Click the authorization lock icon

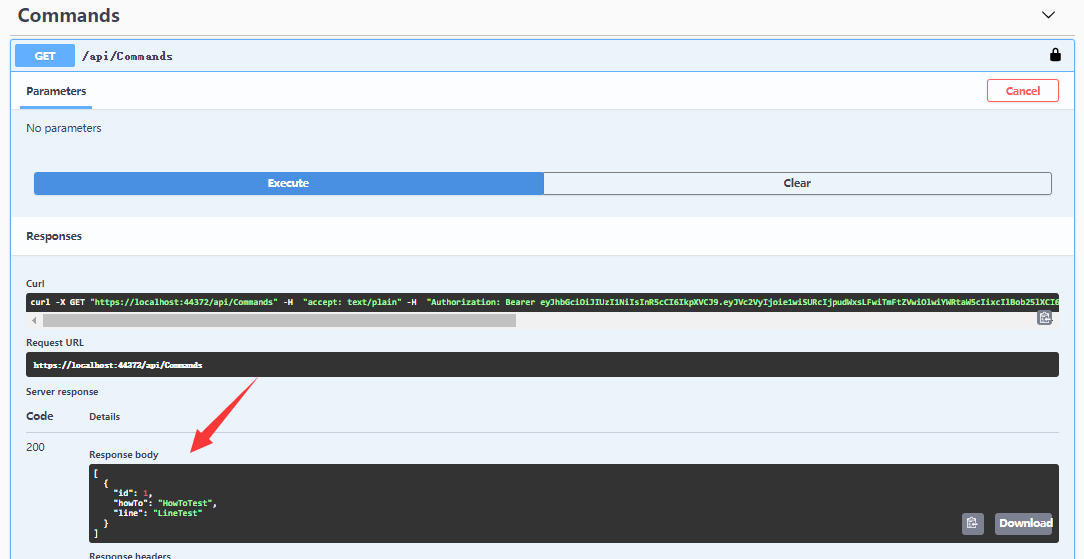(1055, 55)
